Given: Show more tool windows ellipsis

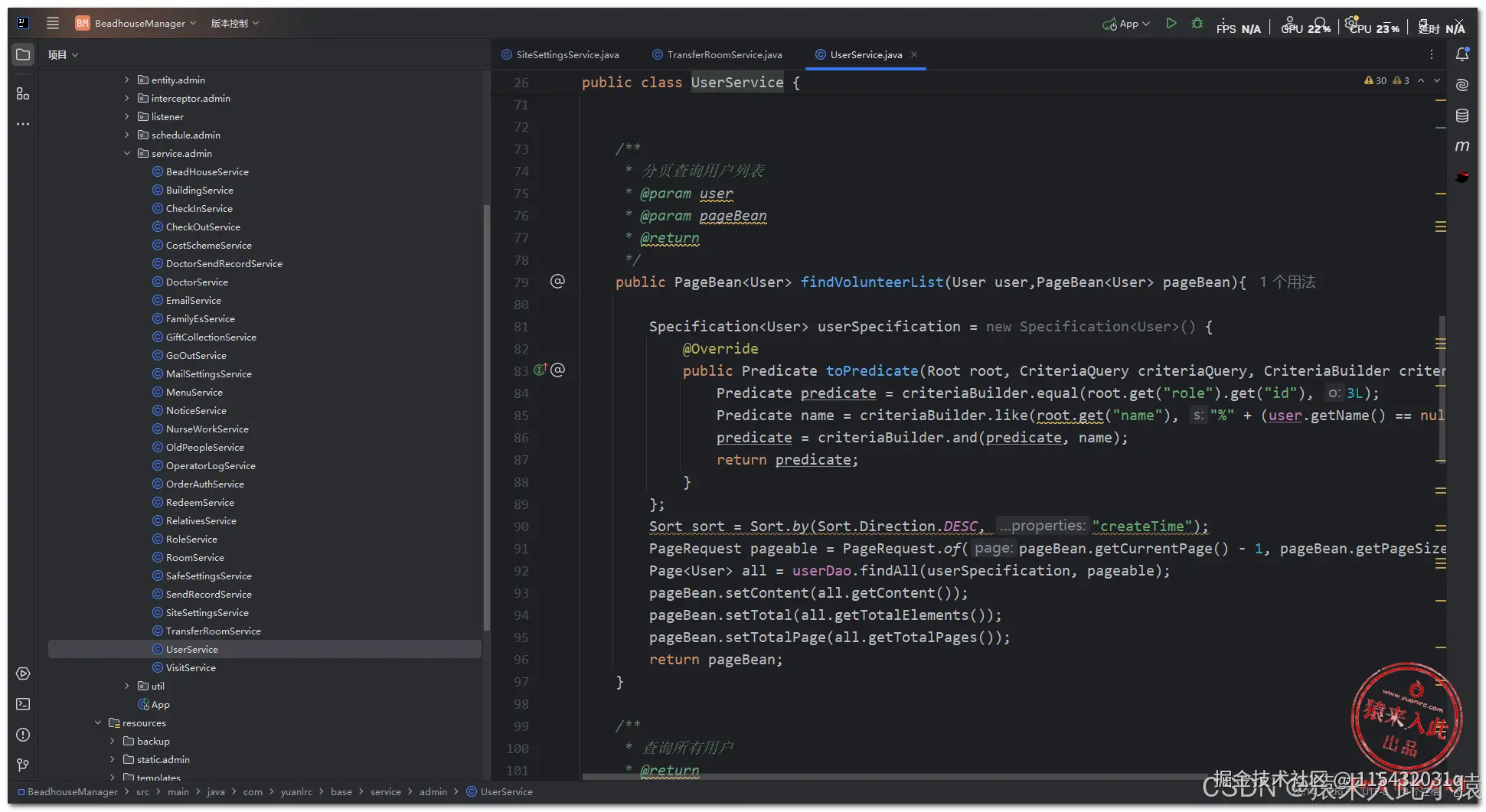Looking at the screenshot, I should (23, 124).
